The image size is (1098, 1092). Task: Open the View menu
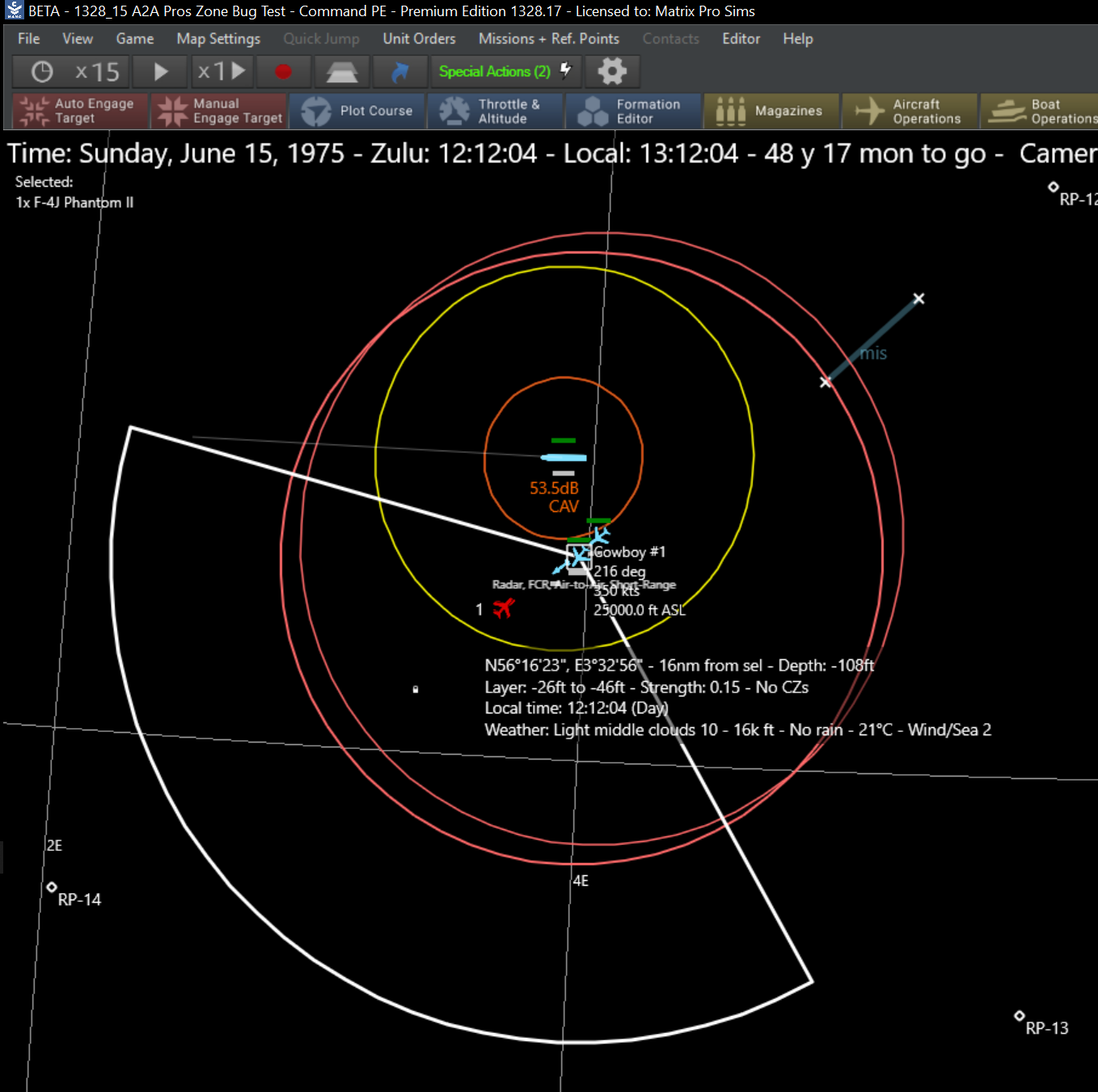coord(78,39)
